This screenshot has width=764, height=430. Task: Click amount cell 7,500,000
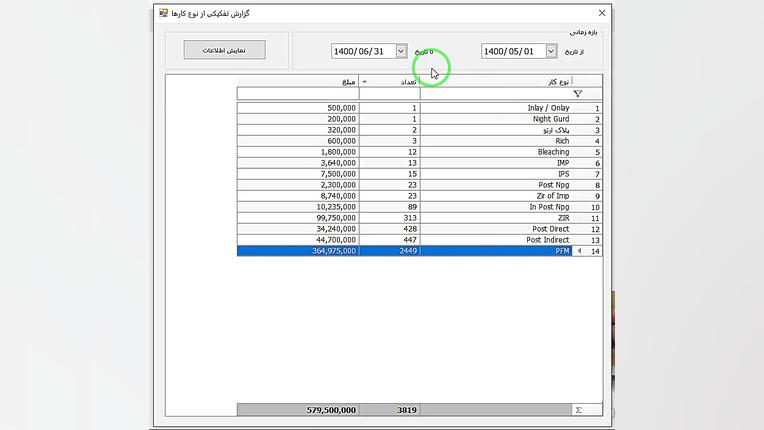coord(298,174)
